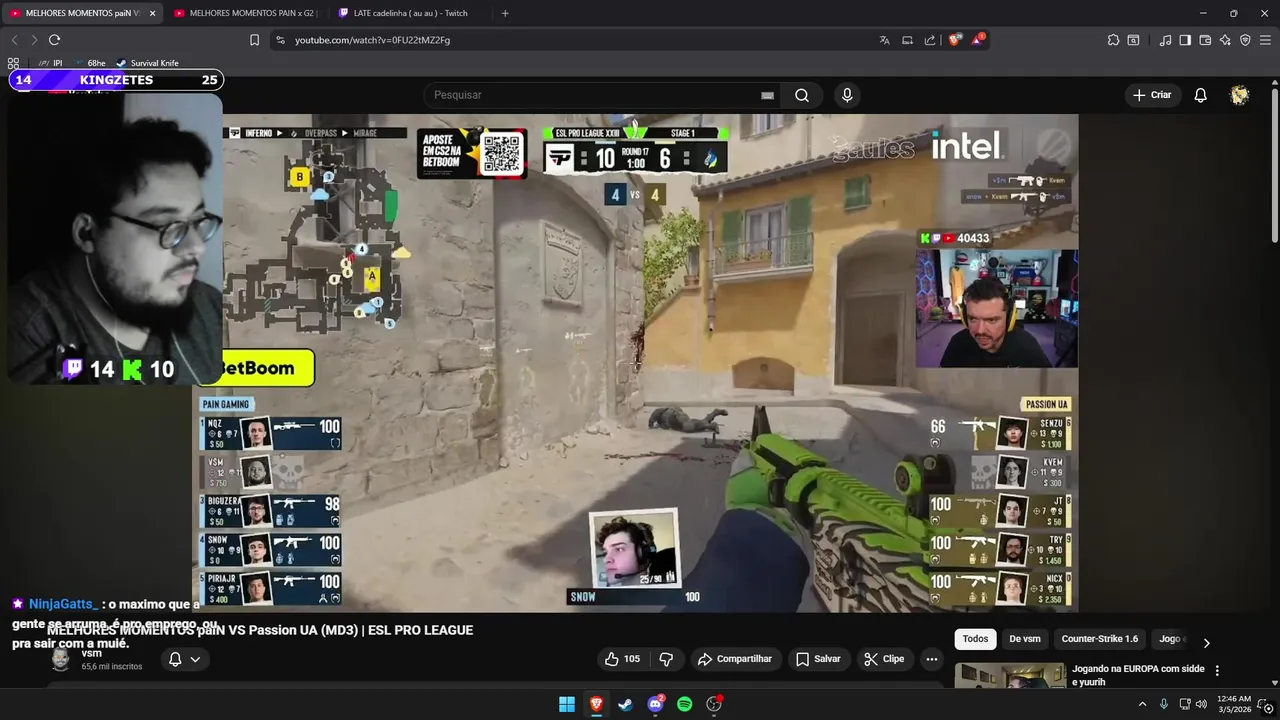Open a new browser tab
This screenshot has height=720, width=1280.
coord(505,13)
